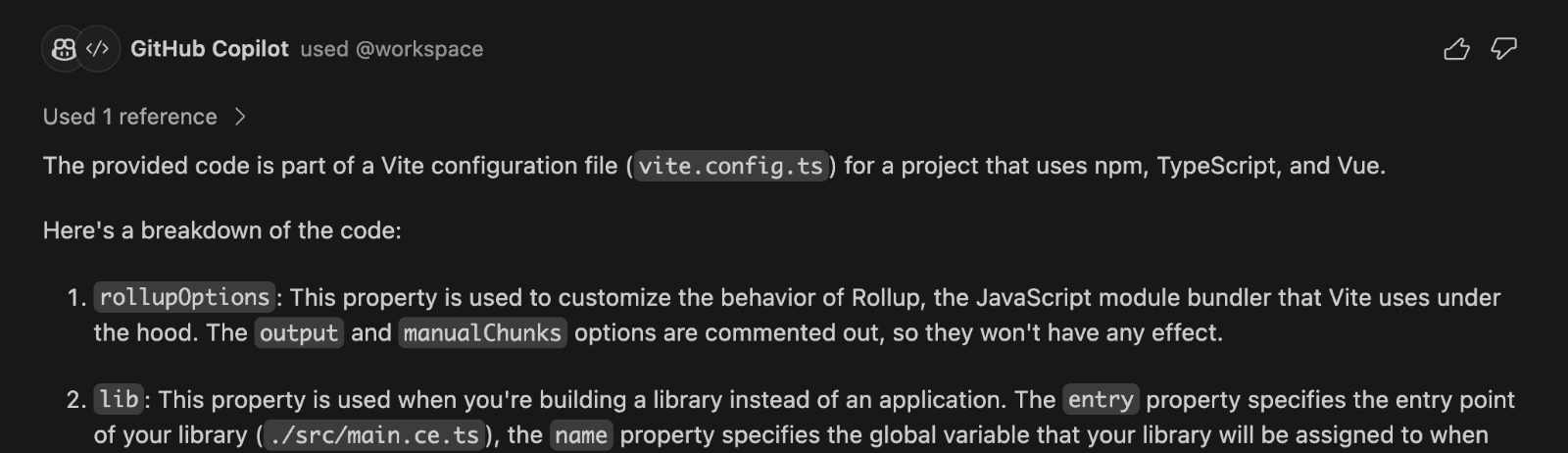Expand the Used 1 reference section
1568x453 pixels.
(x=145, y=117)
